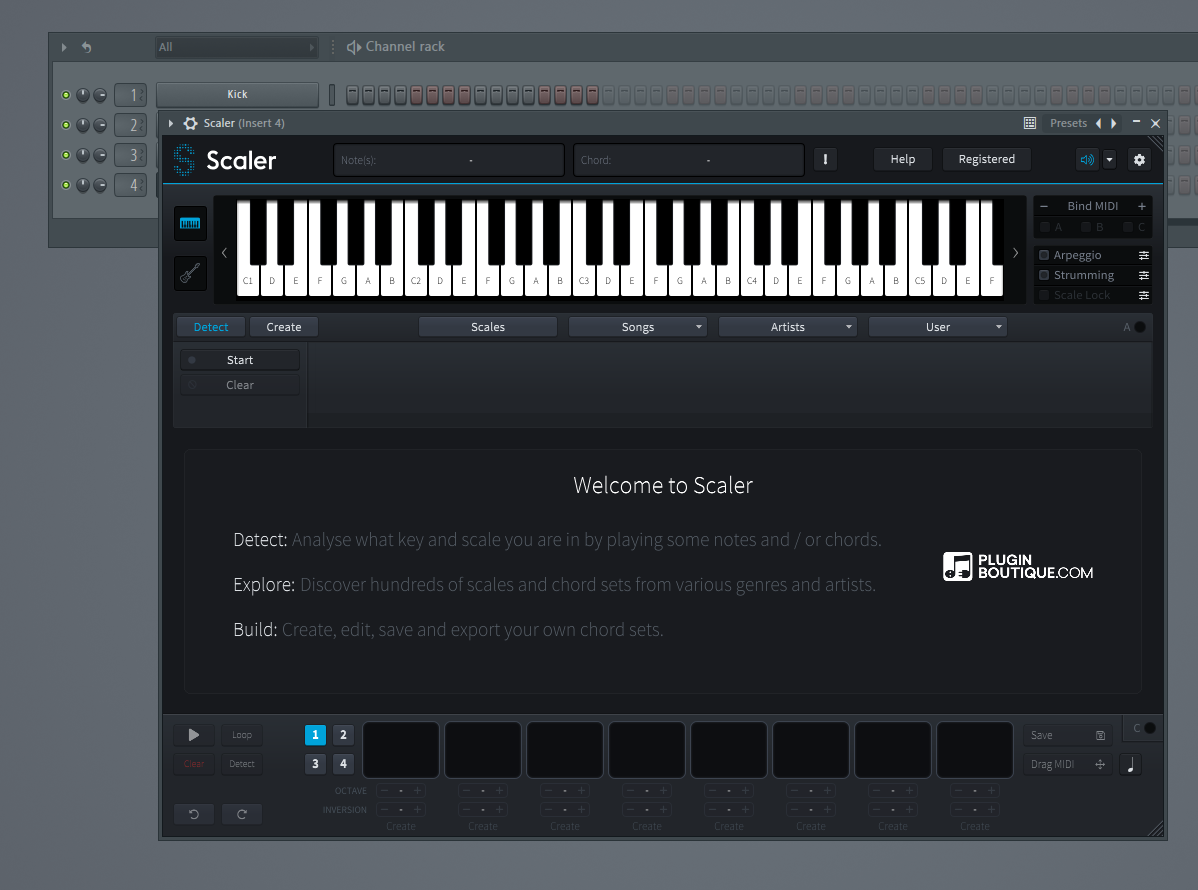Open the Songs dropdown
Image resolution: width=1198 pixels, height=890 pixels.
click(x=638, y=327)
